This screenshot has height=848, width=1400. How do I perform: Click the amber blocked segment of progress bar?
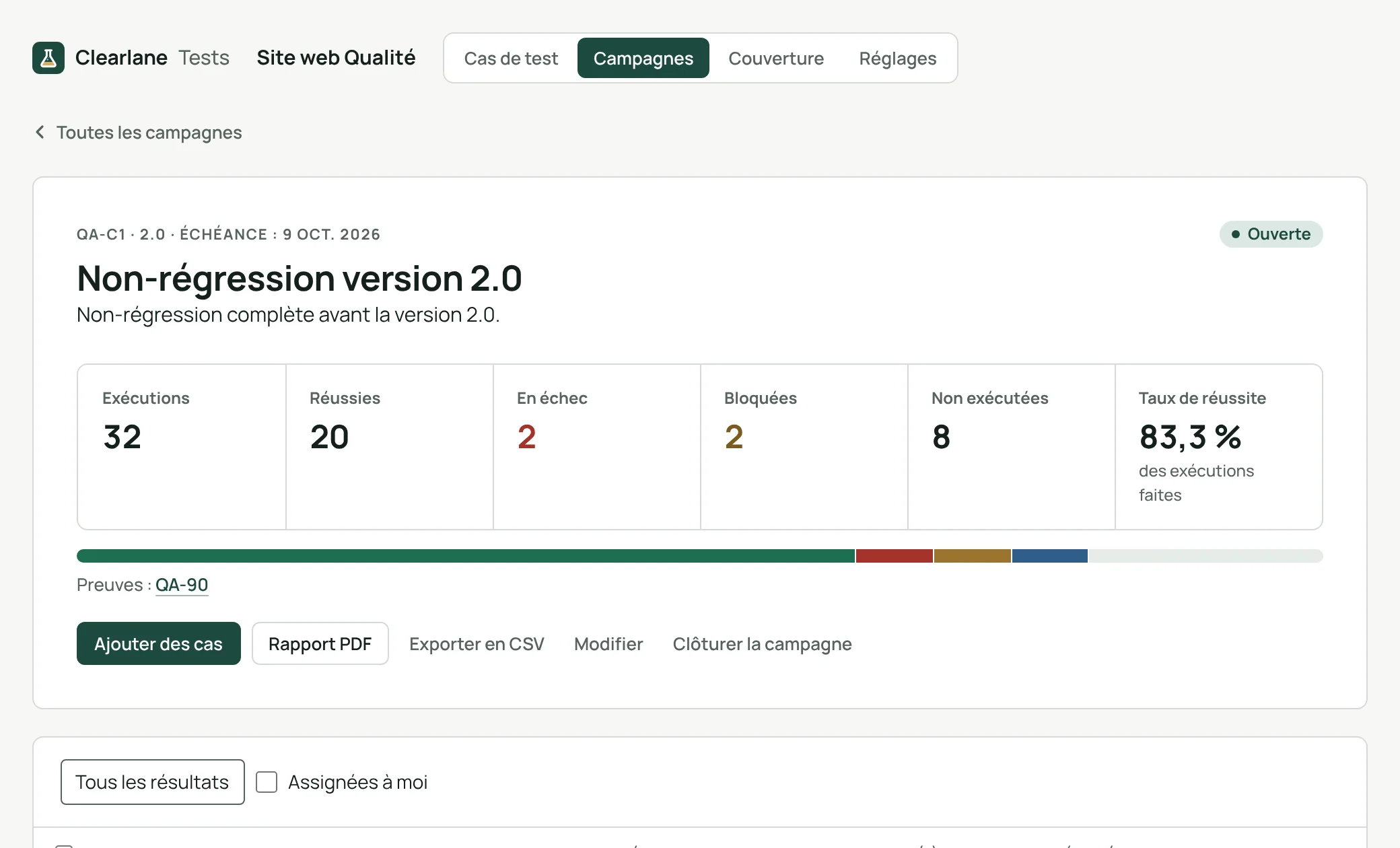point(973,556)
